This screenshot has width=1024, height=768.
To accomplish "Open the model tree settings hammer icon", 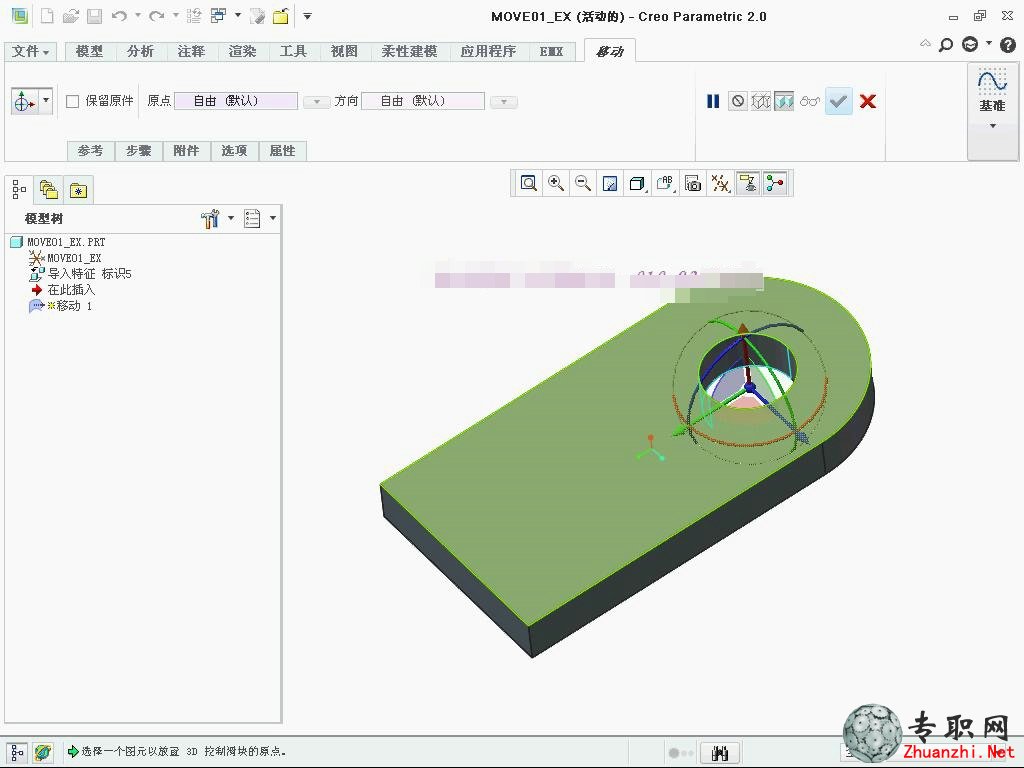I will pos(210,219).
